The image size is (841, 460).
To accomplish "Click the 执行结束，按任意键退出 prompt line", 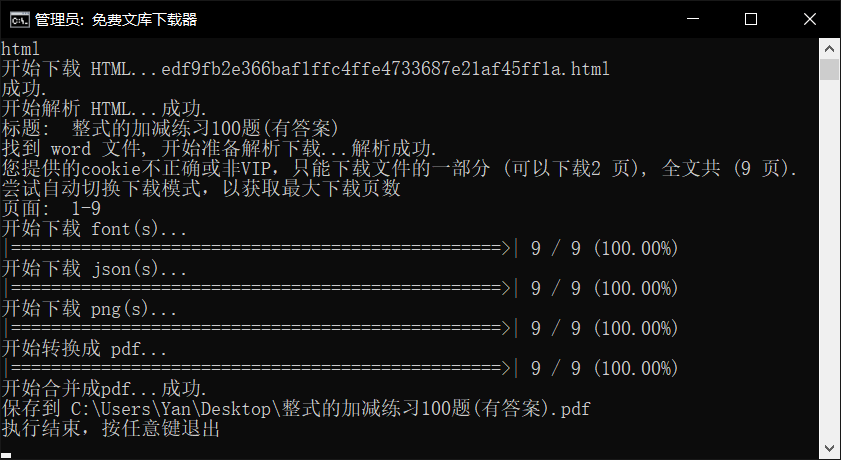I will 110,429.
